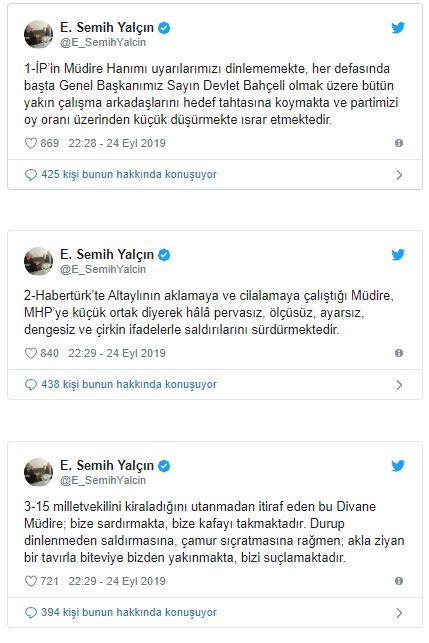This screenshot has height=643, width=429.
Task: Open the '438 kişi bunun hakkında konuşuyor' link
Action: [x=129, y=385]
